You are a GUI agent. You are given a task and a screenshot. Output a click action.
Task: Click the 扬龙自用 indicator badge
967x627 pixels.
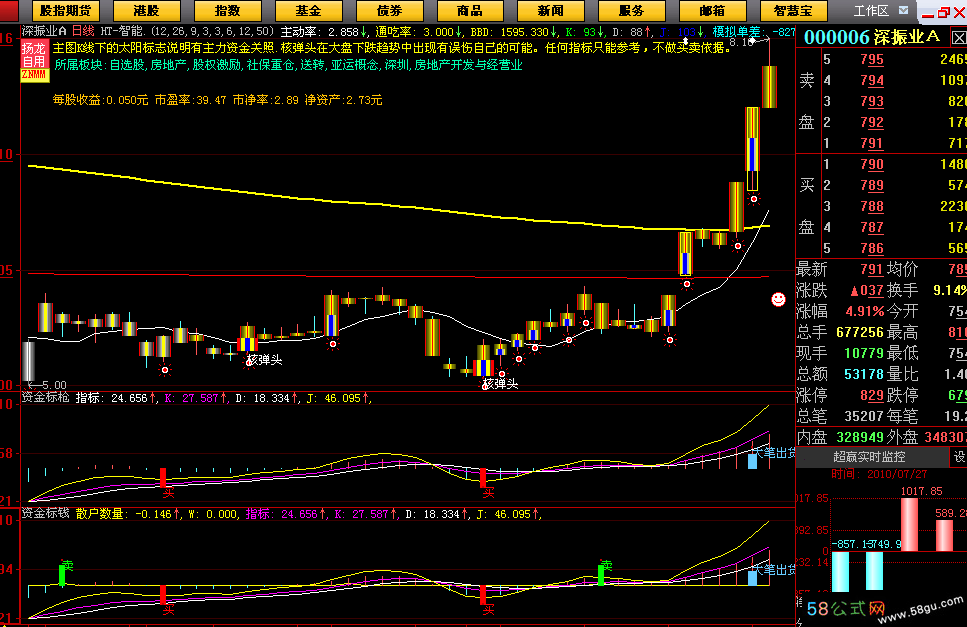[x=34, y=61]
